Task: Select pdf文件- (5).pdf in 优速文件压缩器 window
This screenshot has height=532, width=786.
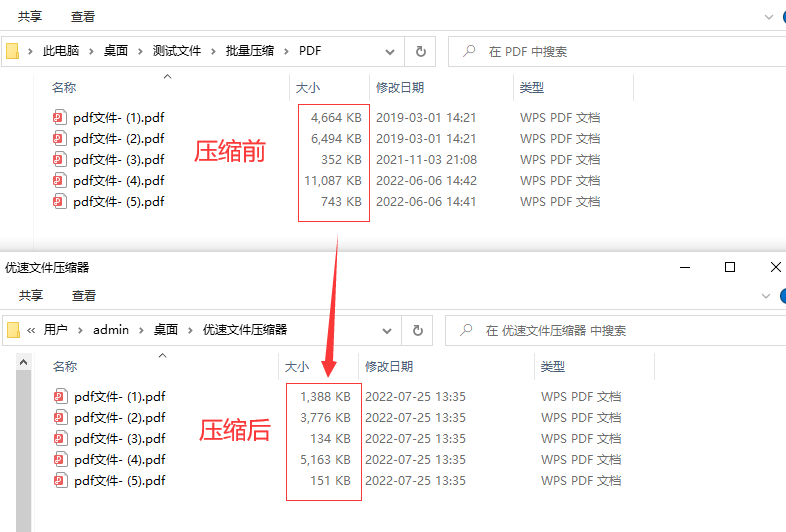Action: [120, 481]
